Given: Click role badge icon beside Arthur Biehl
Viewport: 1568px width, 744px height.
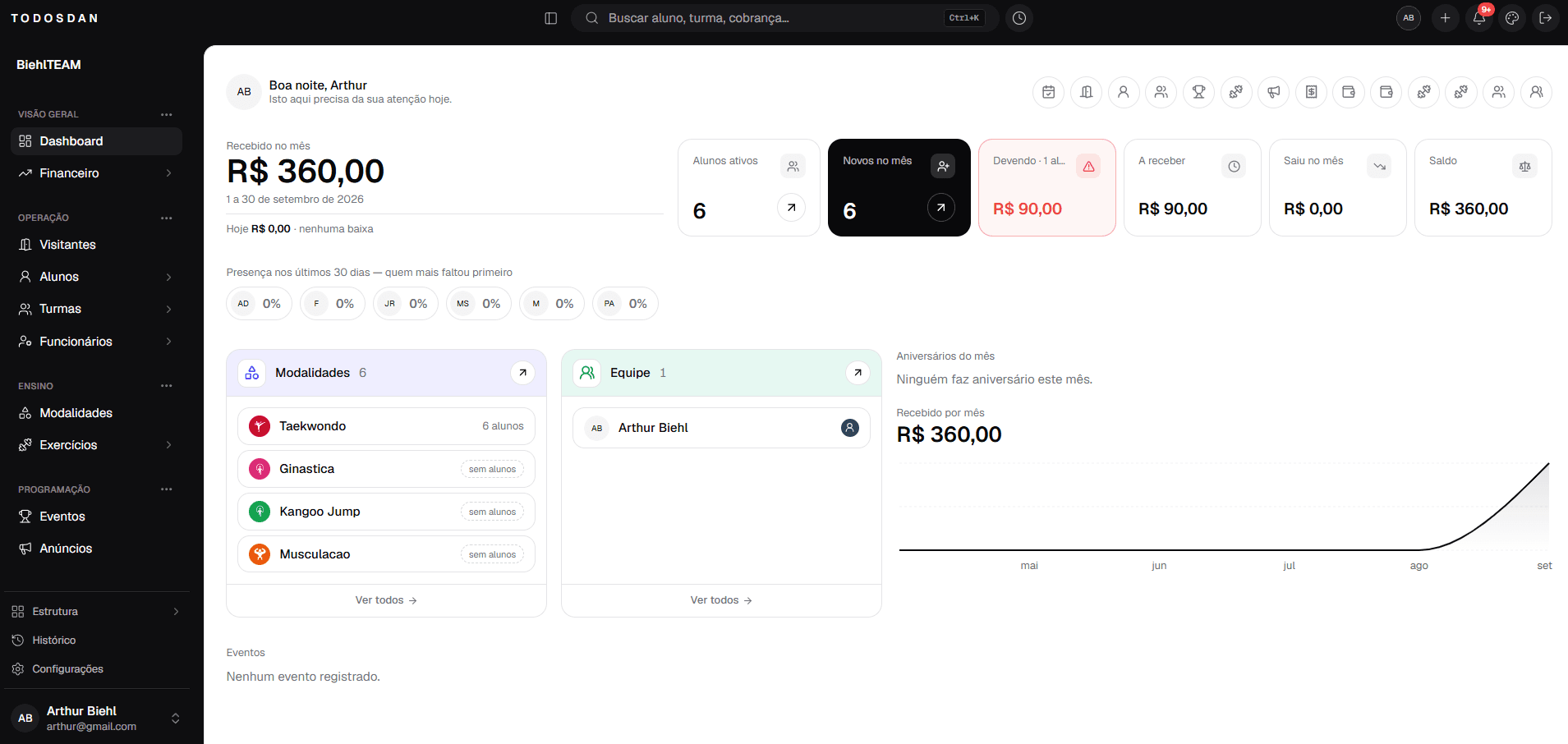Looking at the screenshot, I should (x=850, y=428).
